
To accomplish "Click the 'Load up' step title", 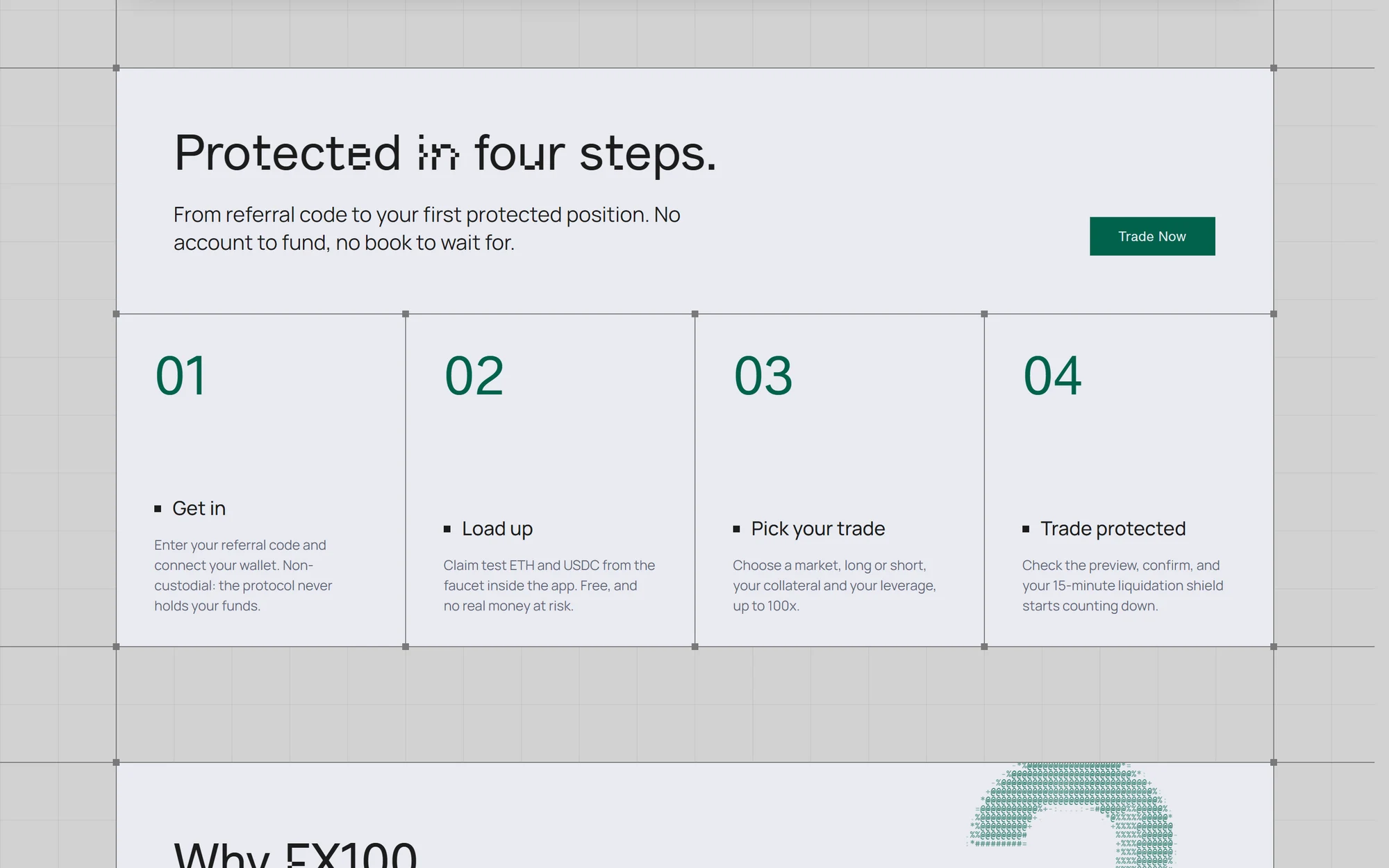I will 497,528.
